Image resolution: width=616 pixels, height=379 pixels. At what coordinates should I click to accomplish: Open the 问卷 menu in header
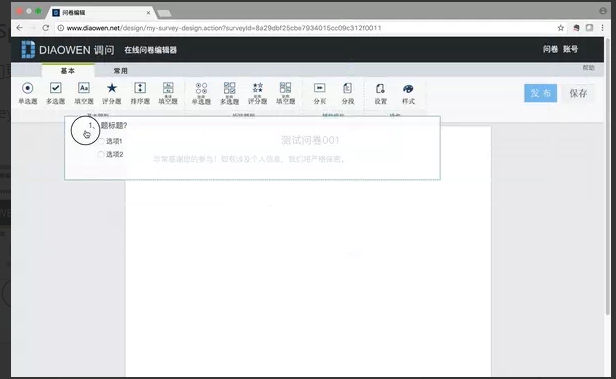550,49
